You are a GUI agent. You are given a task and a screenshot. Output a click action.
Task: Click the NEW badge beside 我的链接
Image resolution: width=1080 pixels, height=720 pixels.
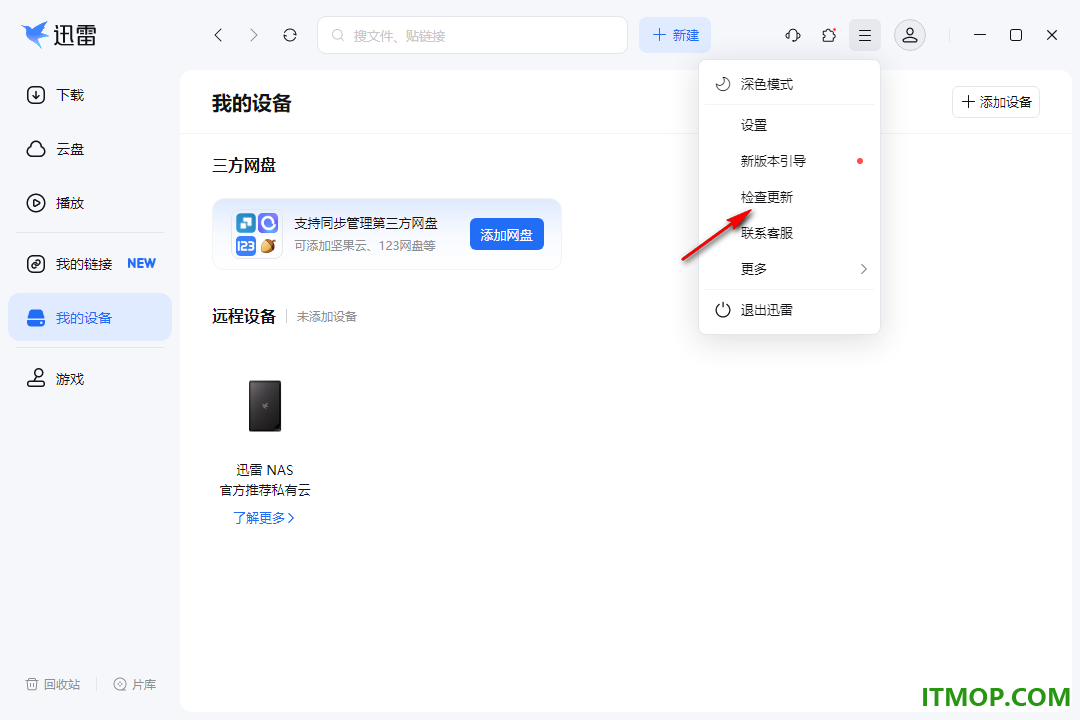141,263
